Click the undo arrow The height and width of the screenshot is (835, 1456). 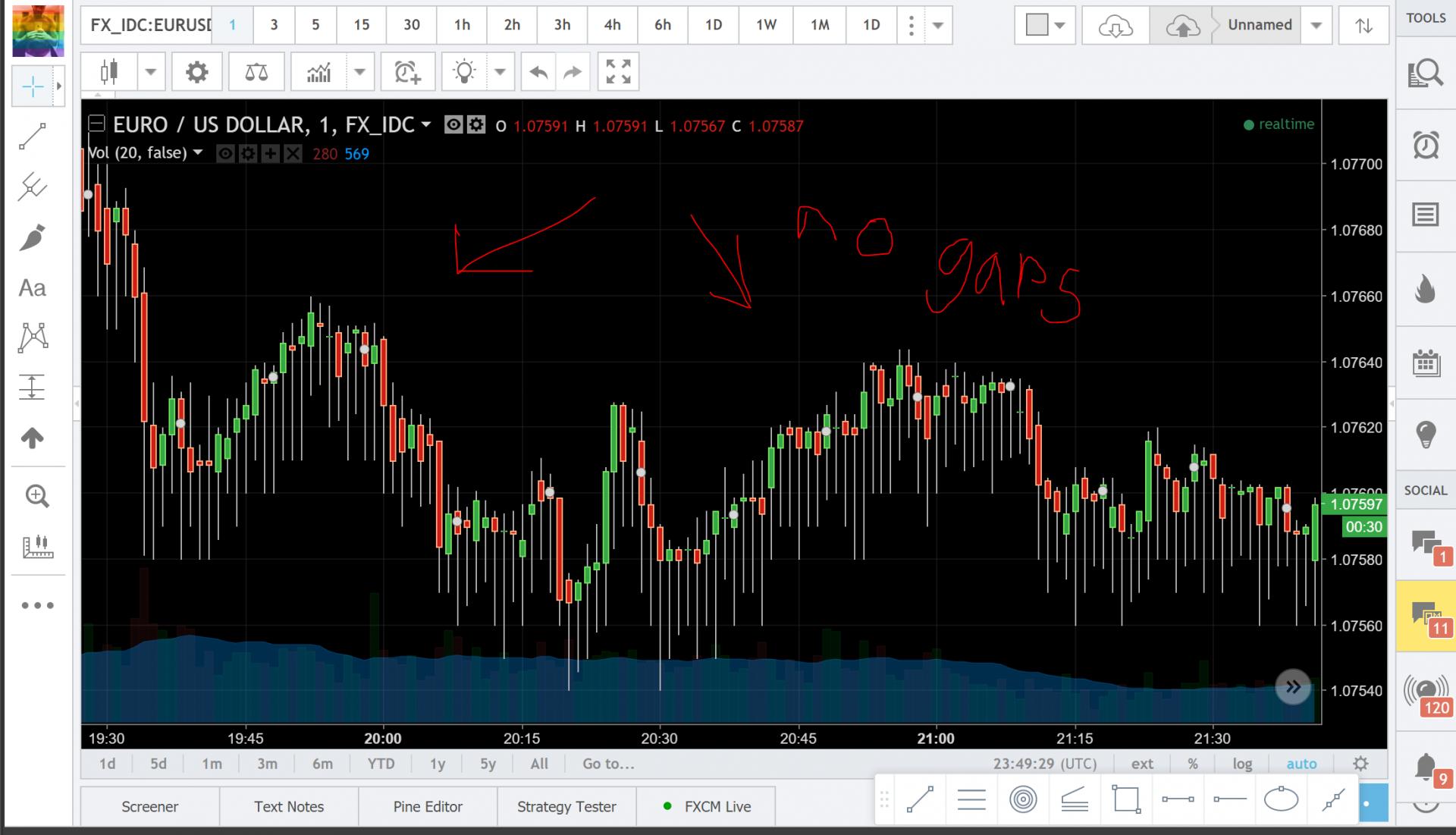point(538,73)
